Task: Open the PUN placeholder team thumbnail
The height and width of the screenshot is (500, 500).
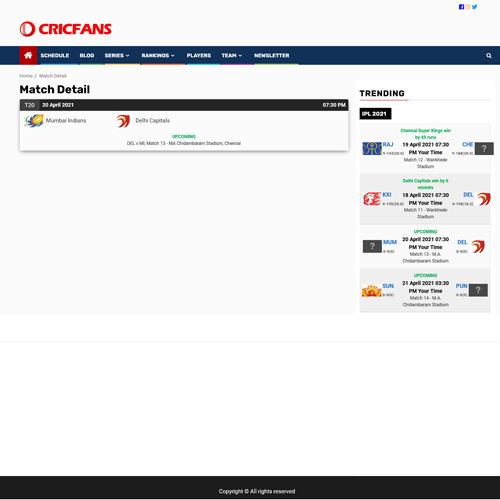Action: (x=478, y=290)
